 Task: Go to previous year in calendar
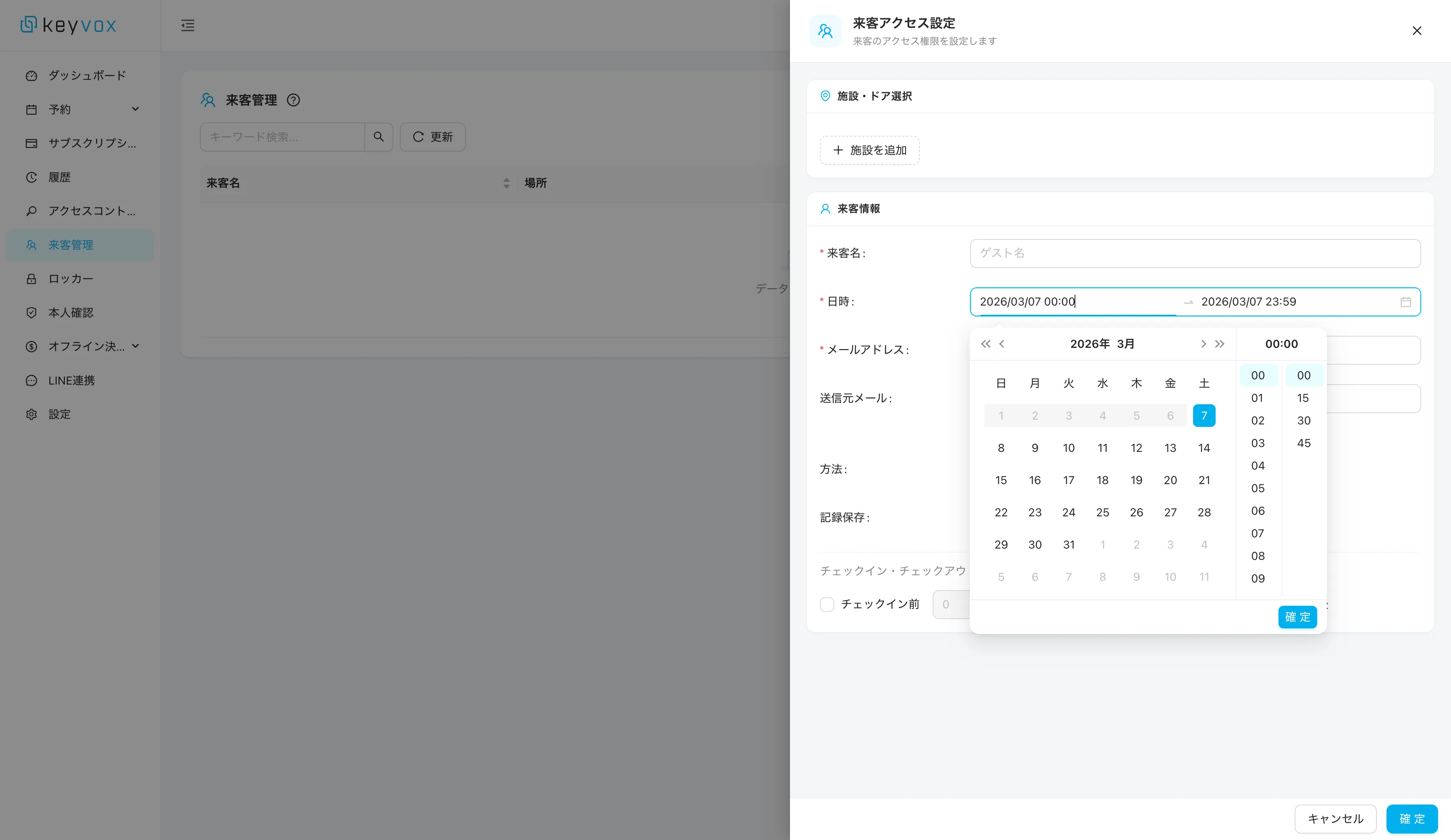click(985, 344)
